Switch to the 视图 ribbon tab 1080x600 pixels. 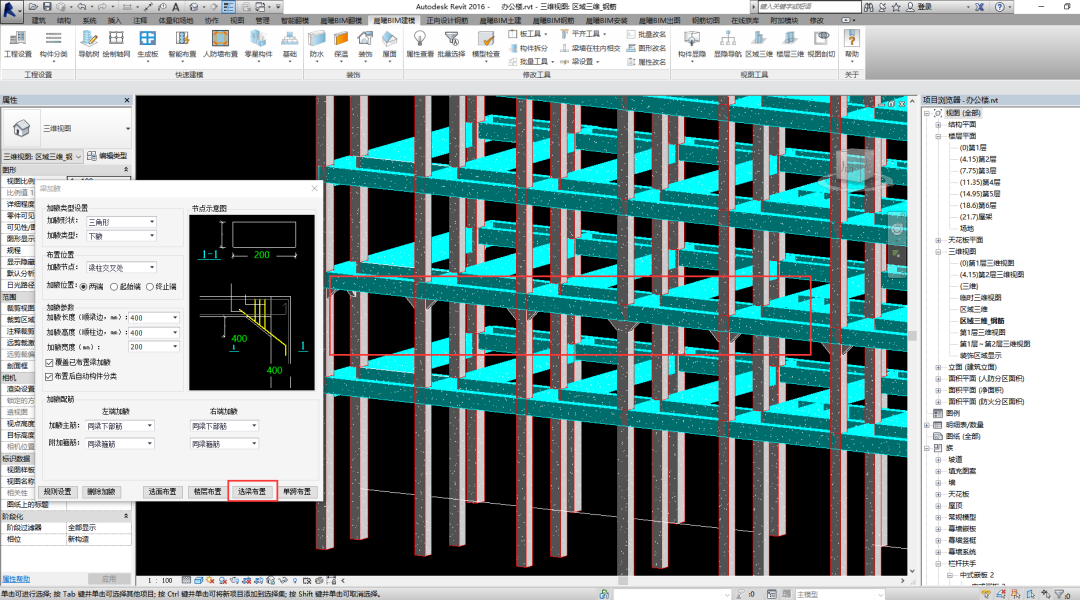(237, 20)
